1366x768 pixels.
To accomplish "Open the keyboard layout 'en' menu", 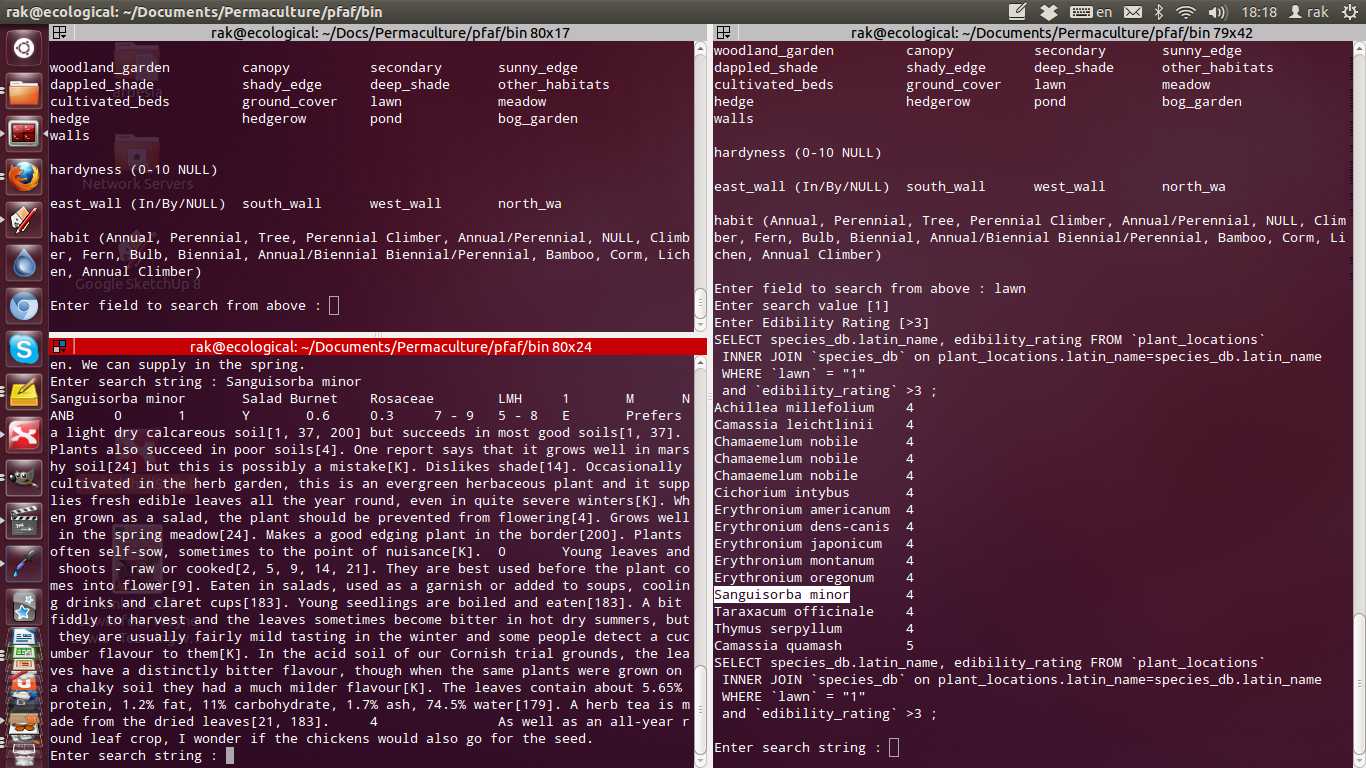I will [1092, 12].
